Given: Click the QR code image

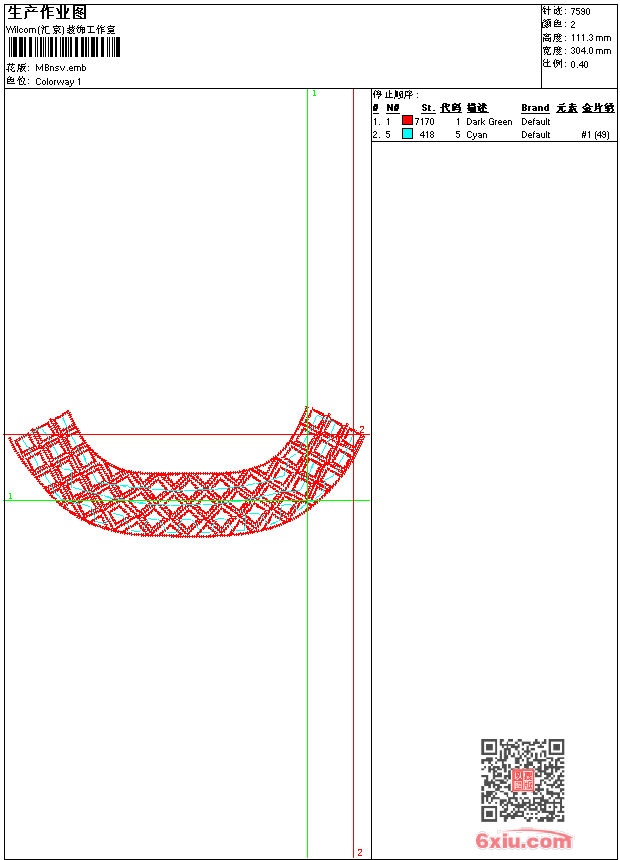Looking at the screenshot, I should (522, 780).
